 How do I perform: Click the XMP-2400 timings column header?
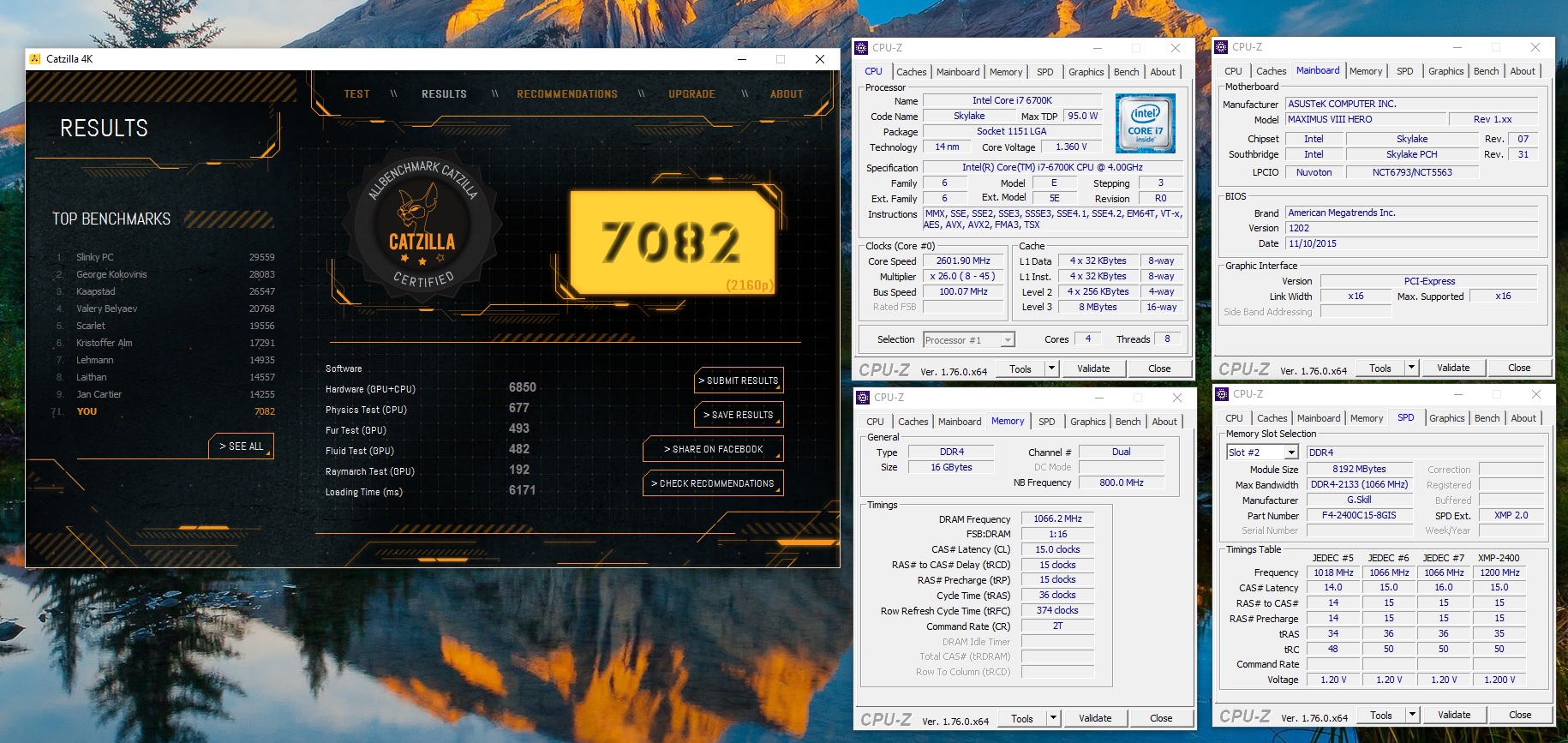[1499, 558]
